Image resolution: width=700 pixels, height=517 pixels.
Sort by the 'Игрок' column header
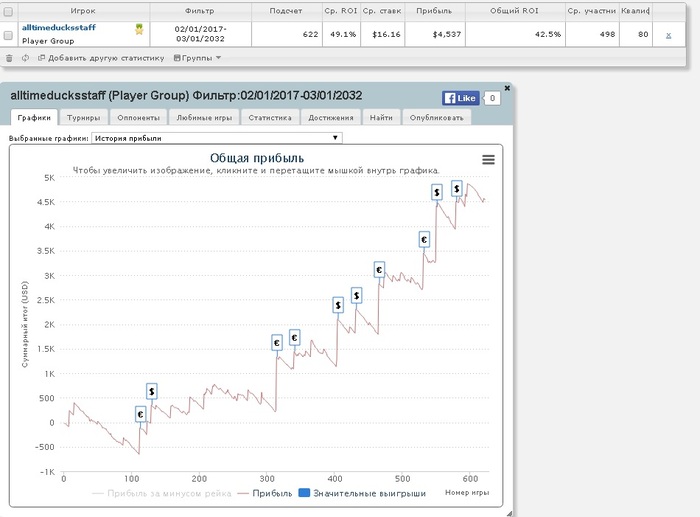coord(83,11)
